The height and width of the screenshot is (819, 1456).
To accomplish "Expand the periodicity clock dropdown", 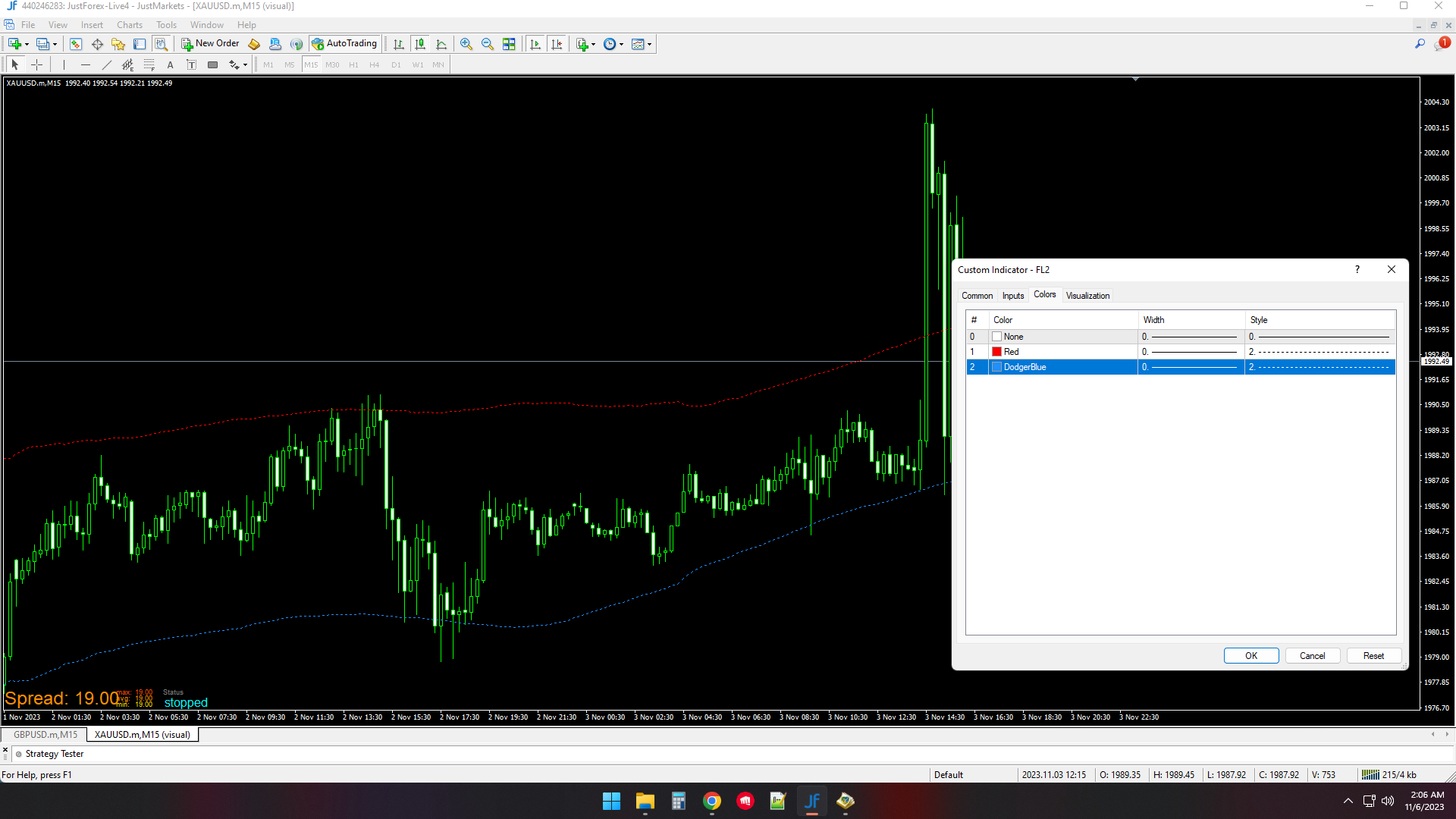I will pos(621,44).
